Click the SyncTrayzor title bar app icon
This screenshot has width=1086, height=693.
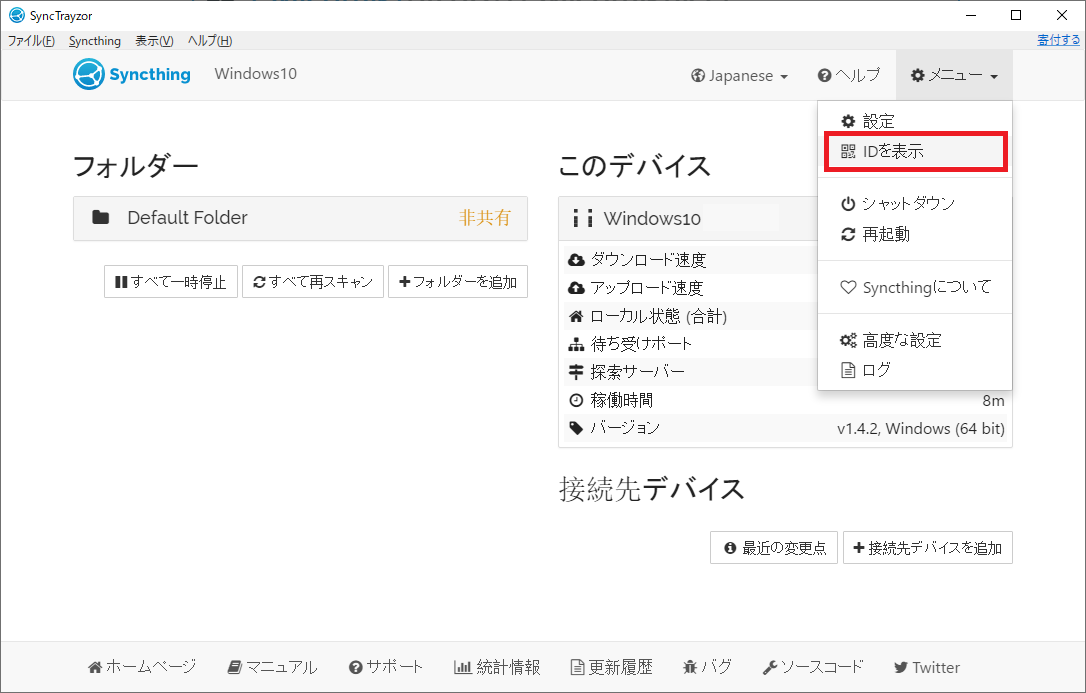[17, 15]
